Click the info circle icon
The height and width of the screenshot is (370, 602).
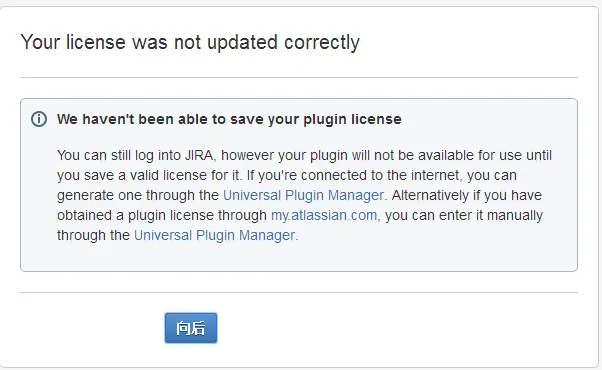(39, 119)
